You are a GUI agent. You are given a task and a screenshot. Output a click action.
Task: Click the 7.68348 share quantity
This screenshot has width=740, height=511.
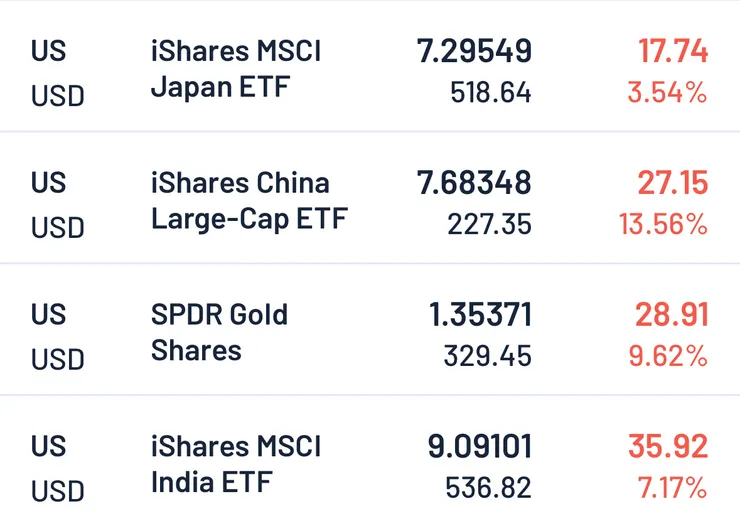click(x=474, y=183)
